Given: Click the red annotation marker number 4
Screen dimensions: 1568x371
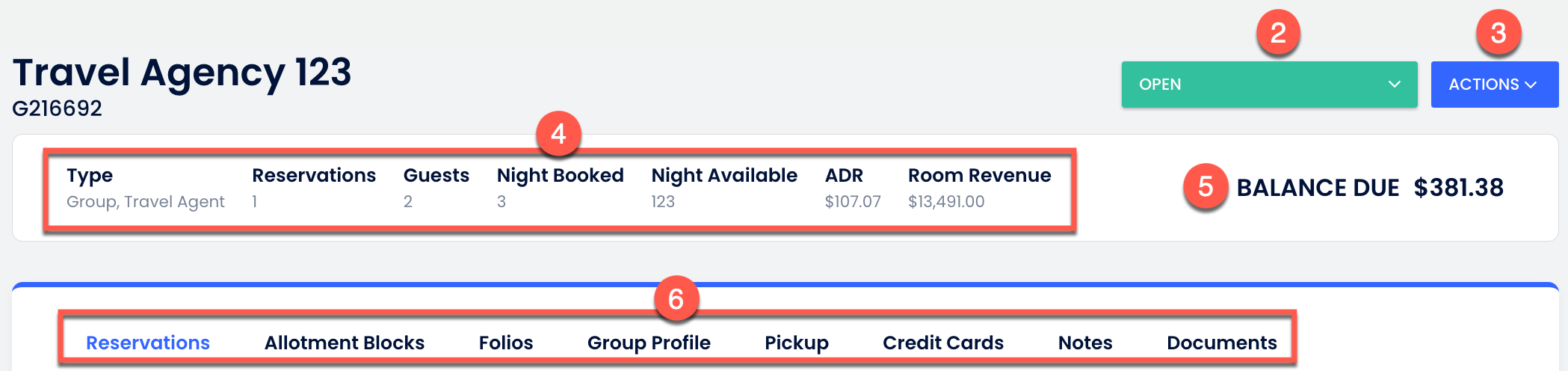Looking at the screenshot, I should (x=558, y=134).
